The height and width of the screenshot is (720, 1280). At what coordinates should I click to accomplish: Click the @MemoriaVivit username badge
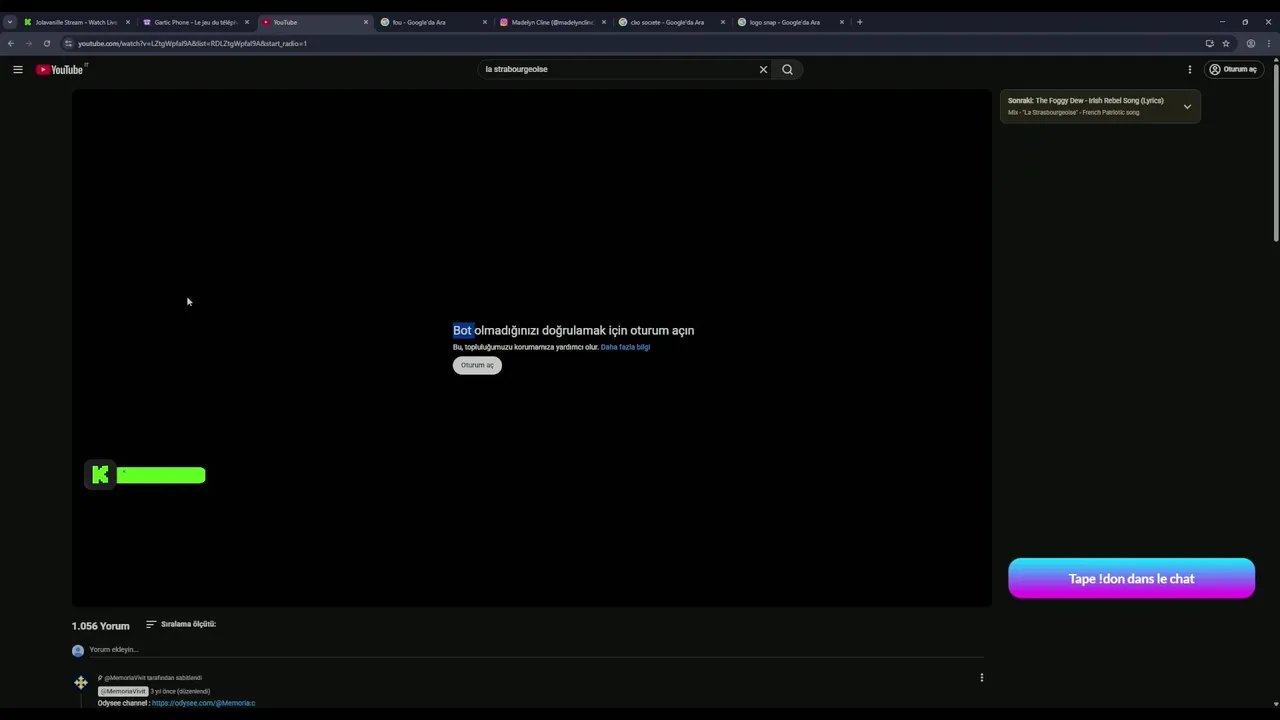[x=123, y=691]
